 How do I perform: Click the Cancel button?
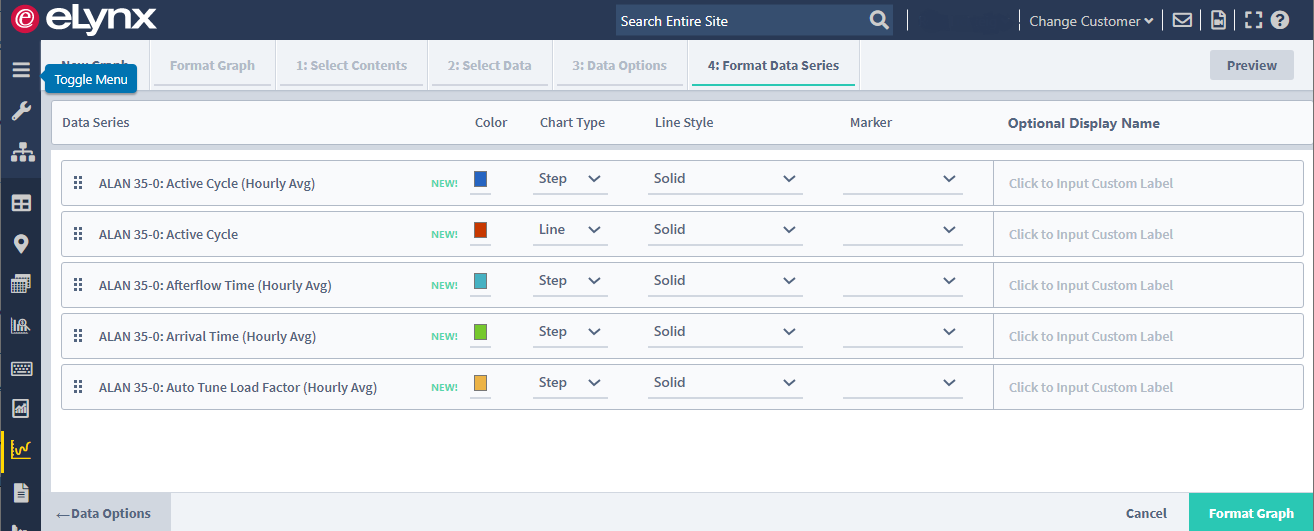pos(1146,513)
